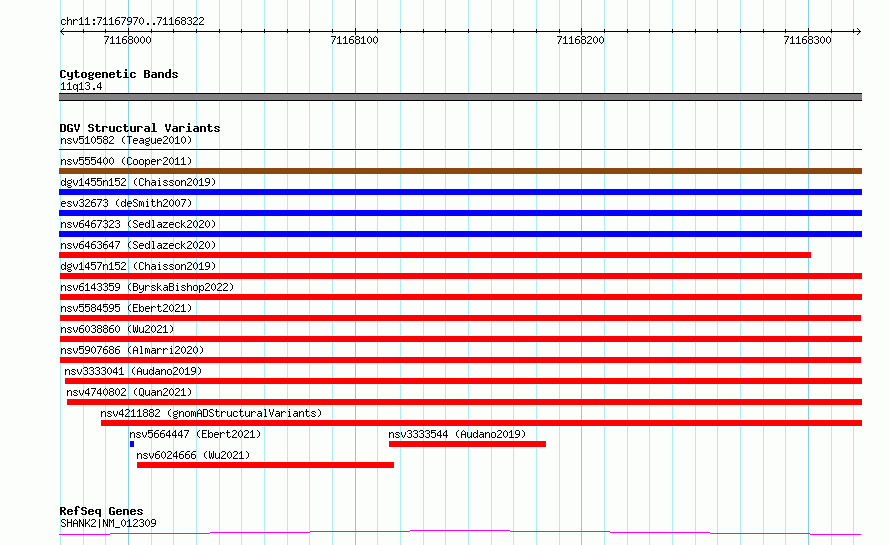Click the thin black nsv510582 variant line
The image size is (890, 545).
point(460,150)
